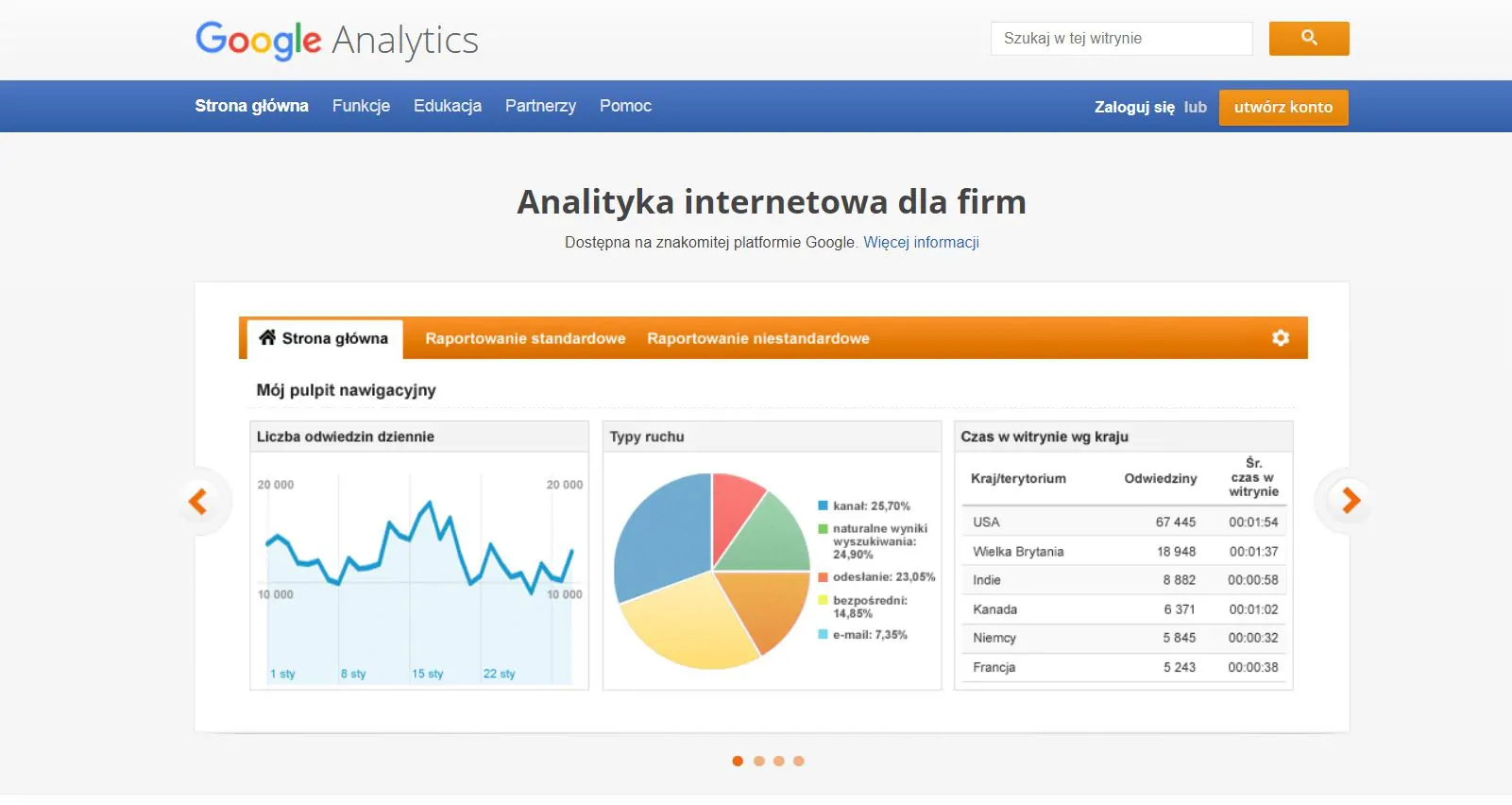Go to previous slide with left arrow
Viewport: 1512px width, 805px height.
pos(197,501)
